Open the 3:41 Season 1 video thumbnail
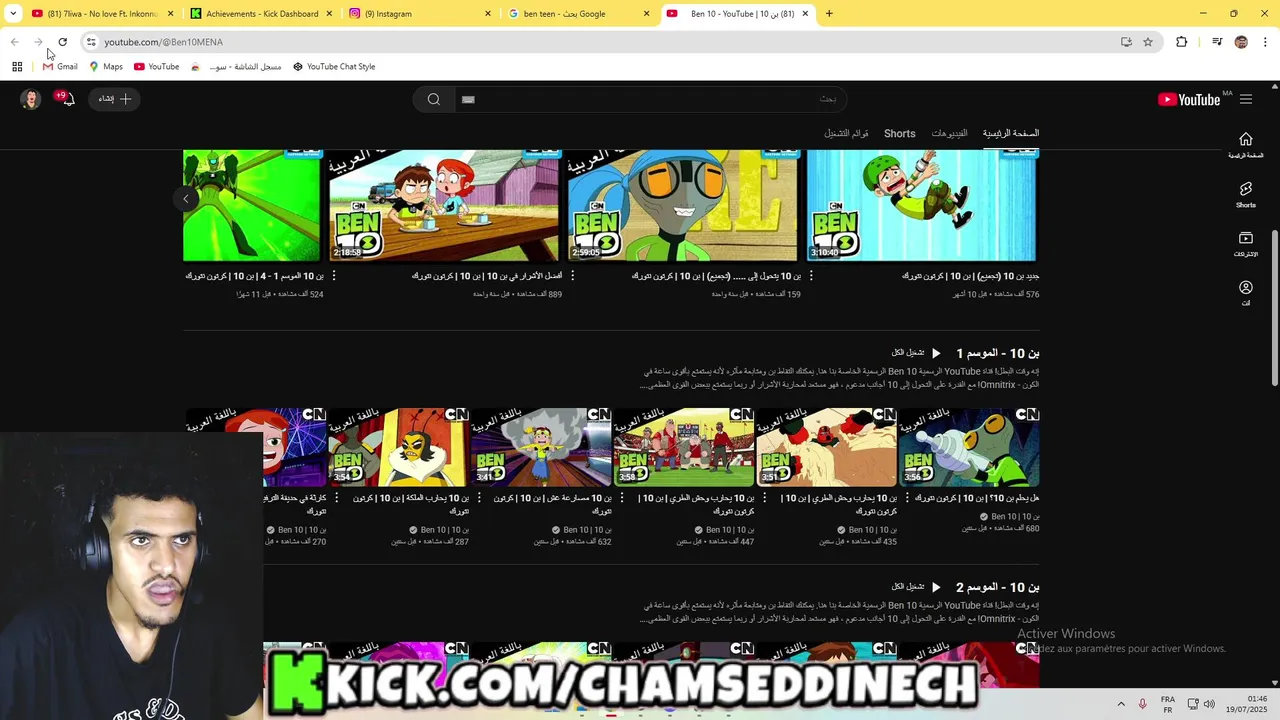 pos(541,447)
